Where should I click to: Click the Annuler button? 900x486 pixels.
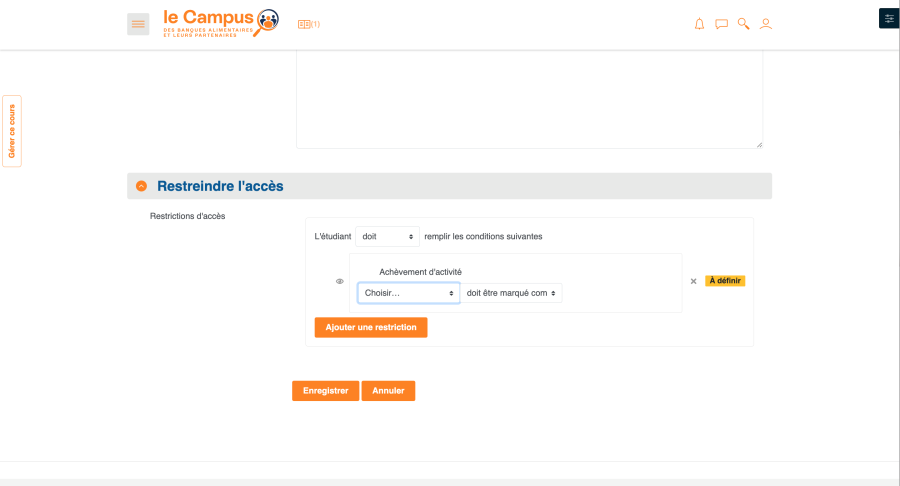388,391
